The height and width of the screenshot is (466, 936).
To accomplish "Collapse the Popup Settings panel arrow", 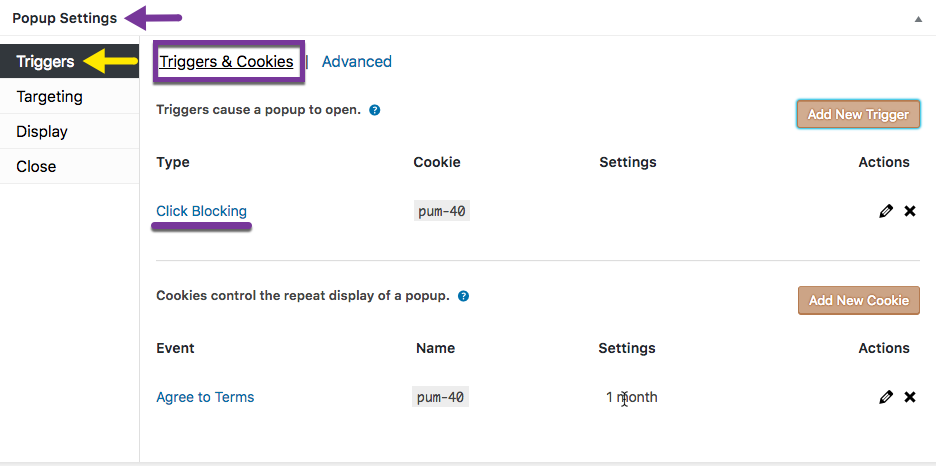I will (918, 19).
